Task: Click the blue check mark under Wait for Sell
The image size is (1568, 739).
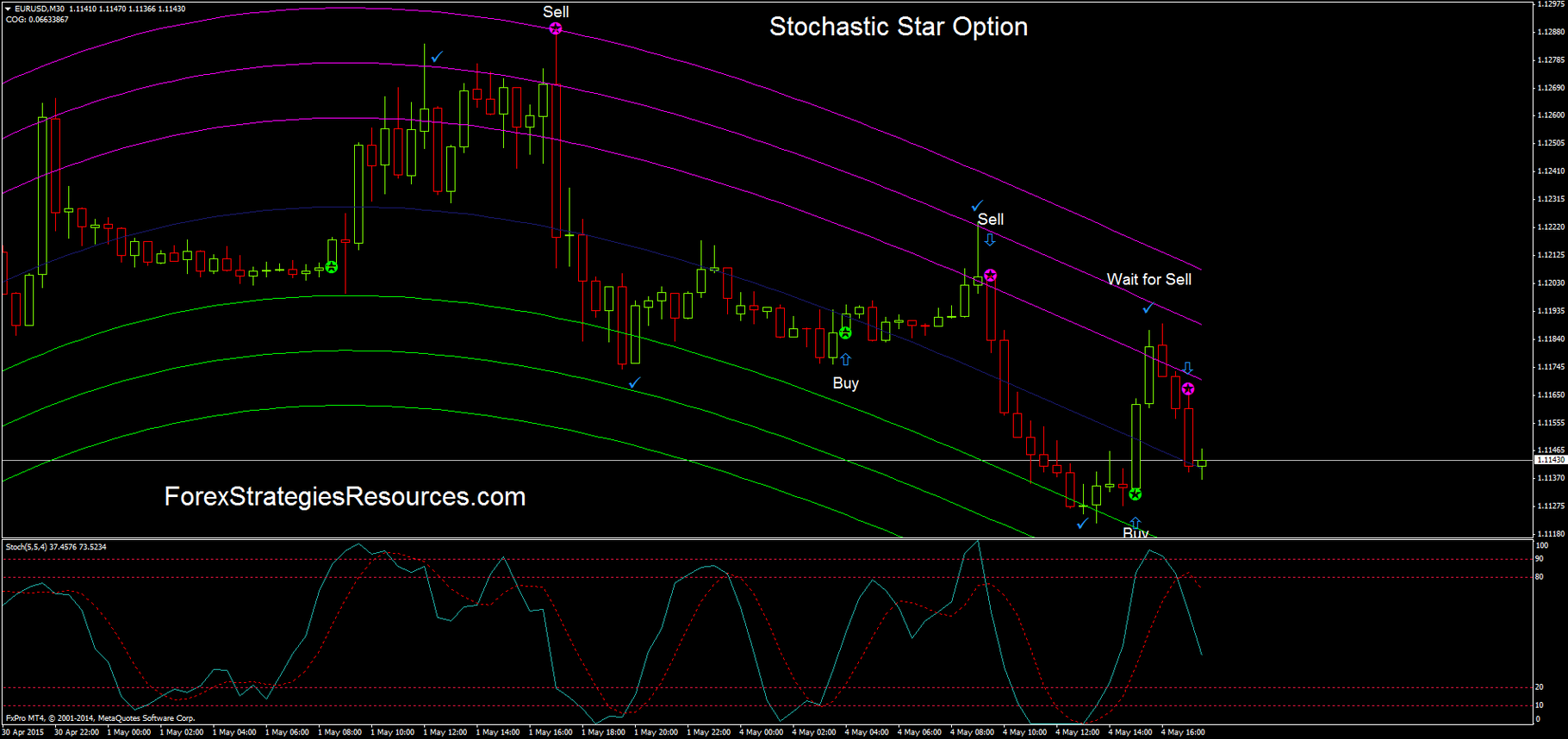Action: [x=1148, y=307]
